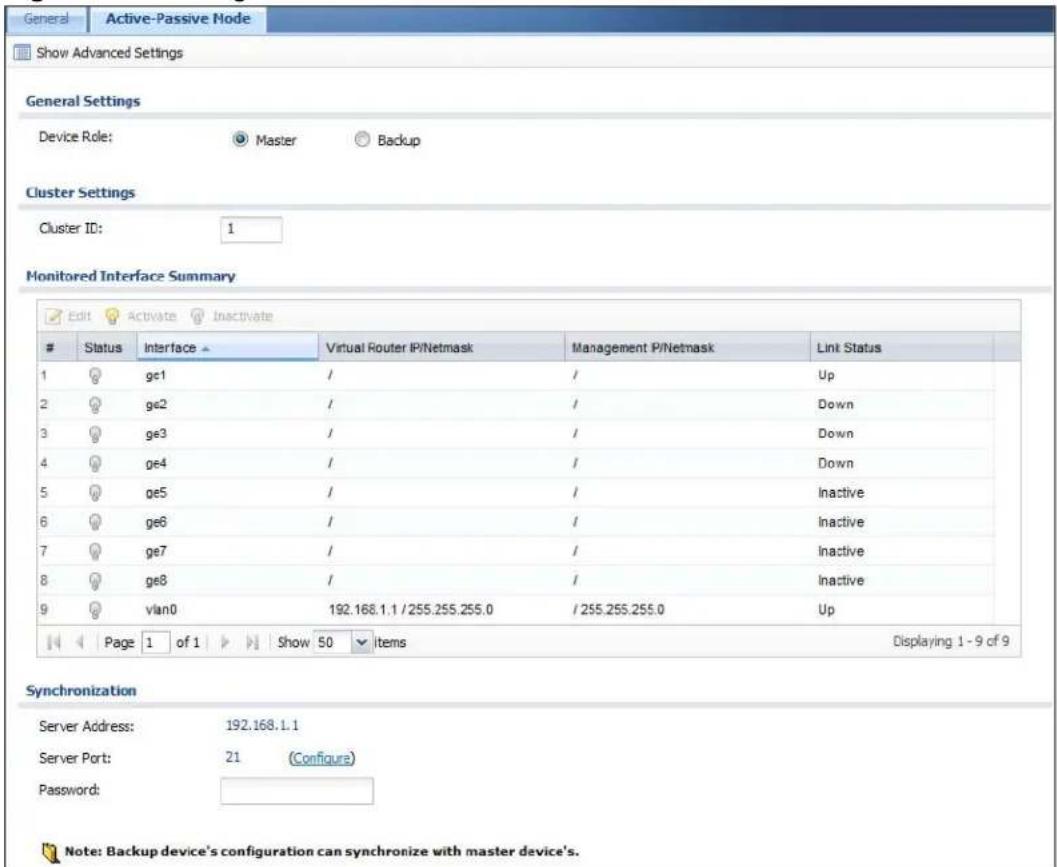Select the ge6 interface name
This screenshot has height=867, width=1057.
(x=156, y=522)
